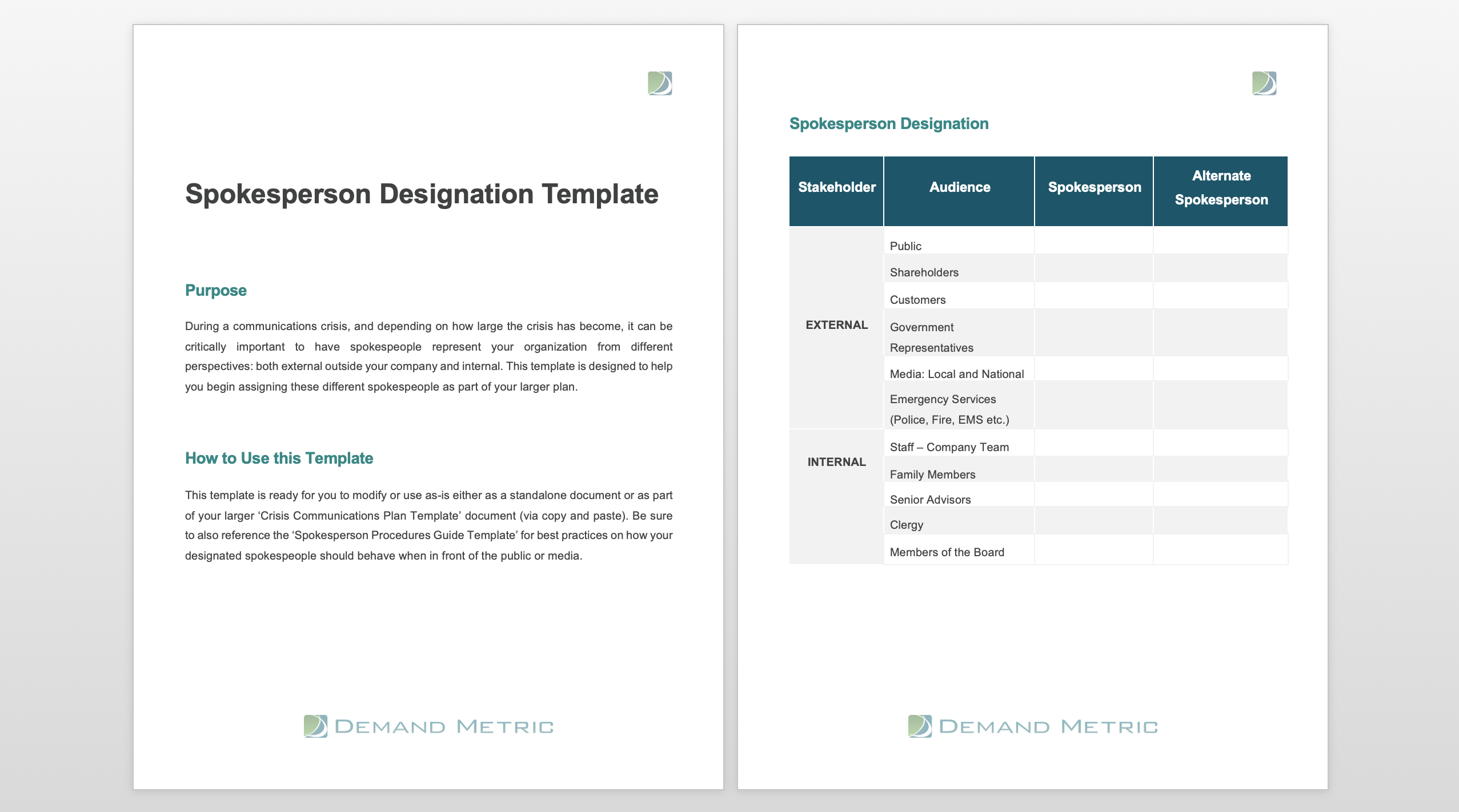Click the 'Public' audience cell
This screenshot has height=812, width=1459.
coord(959,240)
